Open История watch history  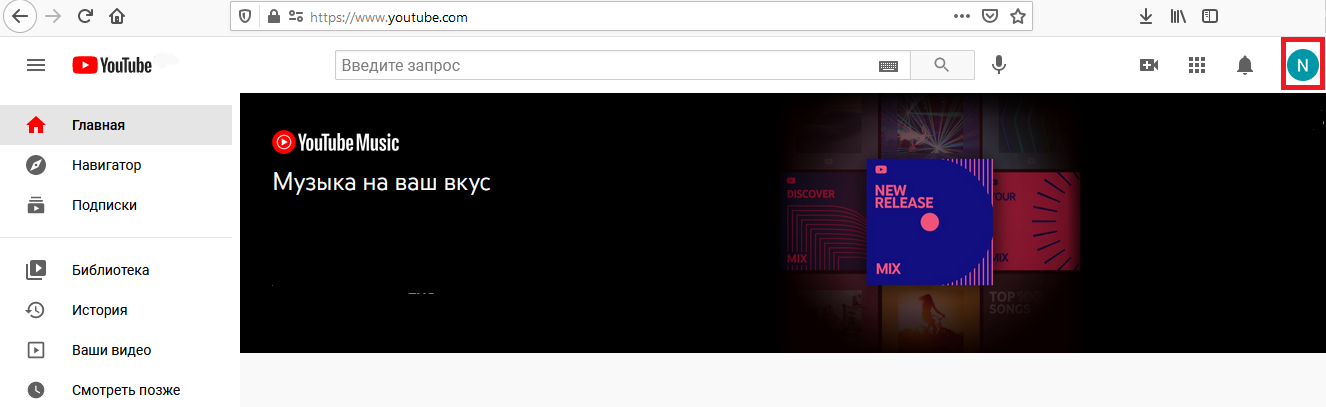point(99,310)
